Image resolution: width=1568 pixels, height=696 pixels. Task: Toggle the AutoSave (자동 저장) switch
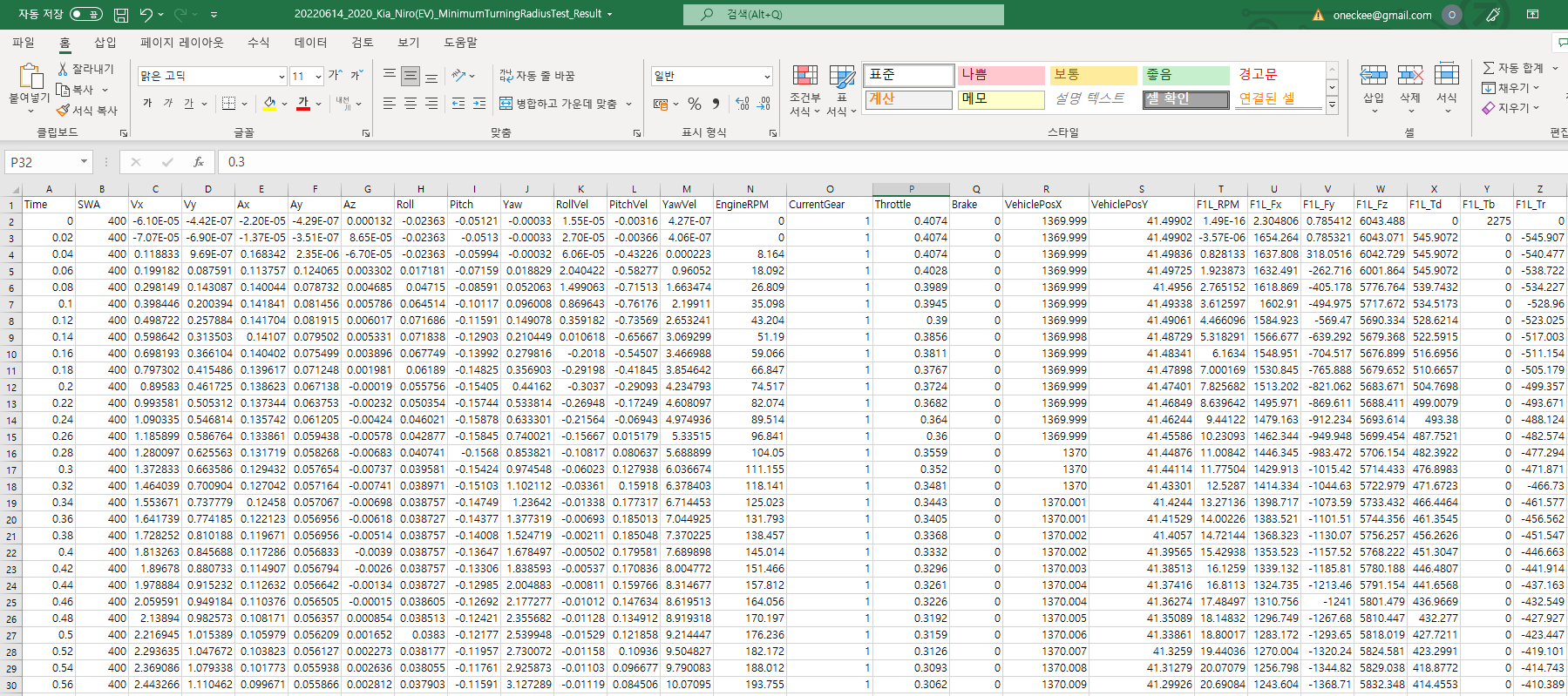coord(85,15)
